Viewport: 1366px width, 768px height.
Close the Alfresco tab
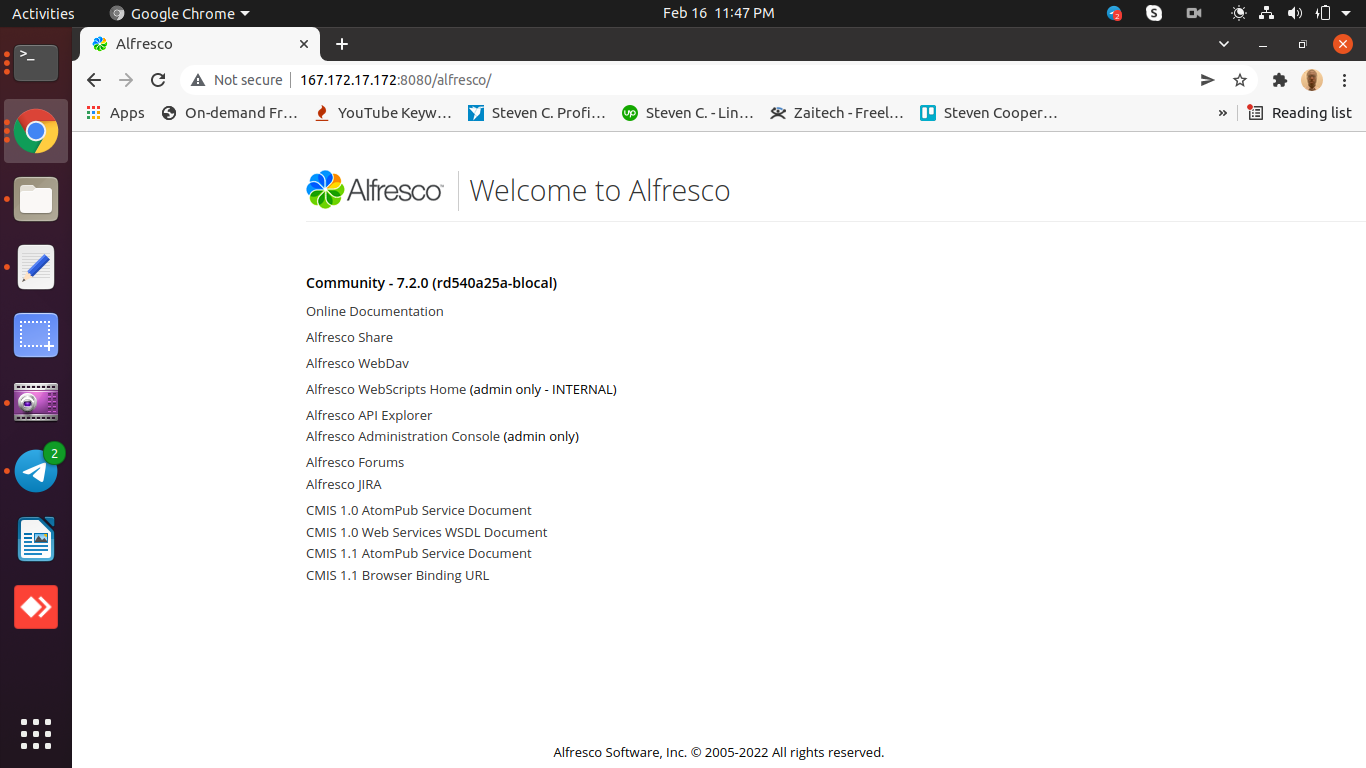304,44
